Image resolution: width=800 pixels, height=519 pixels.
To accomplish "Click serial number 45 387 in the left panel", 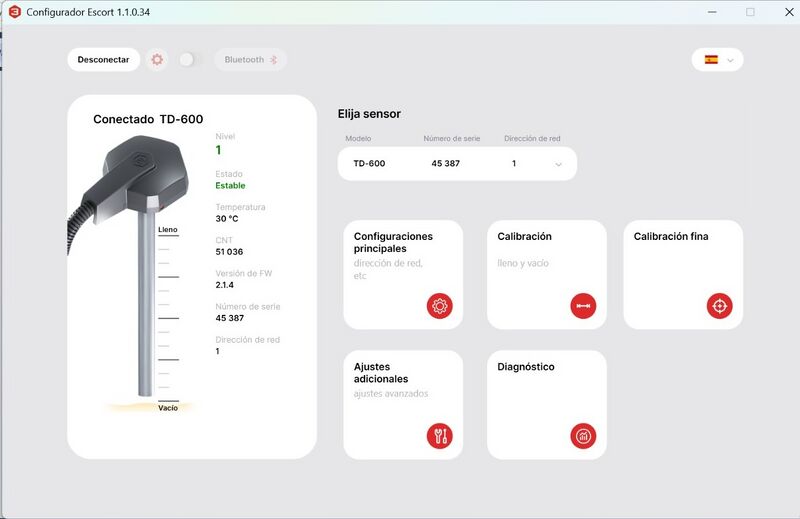I will [230, 318].
